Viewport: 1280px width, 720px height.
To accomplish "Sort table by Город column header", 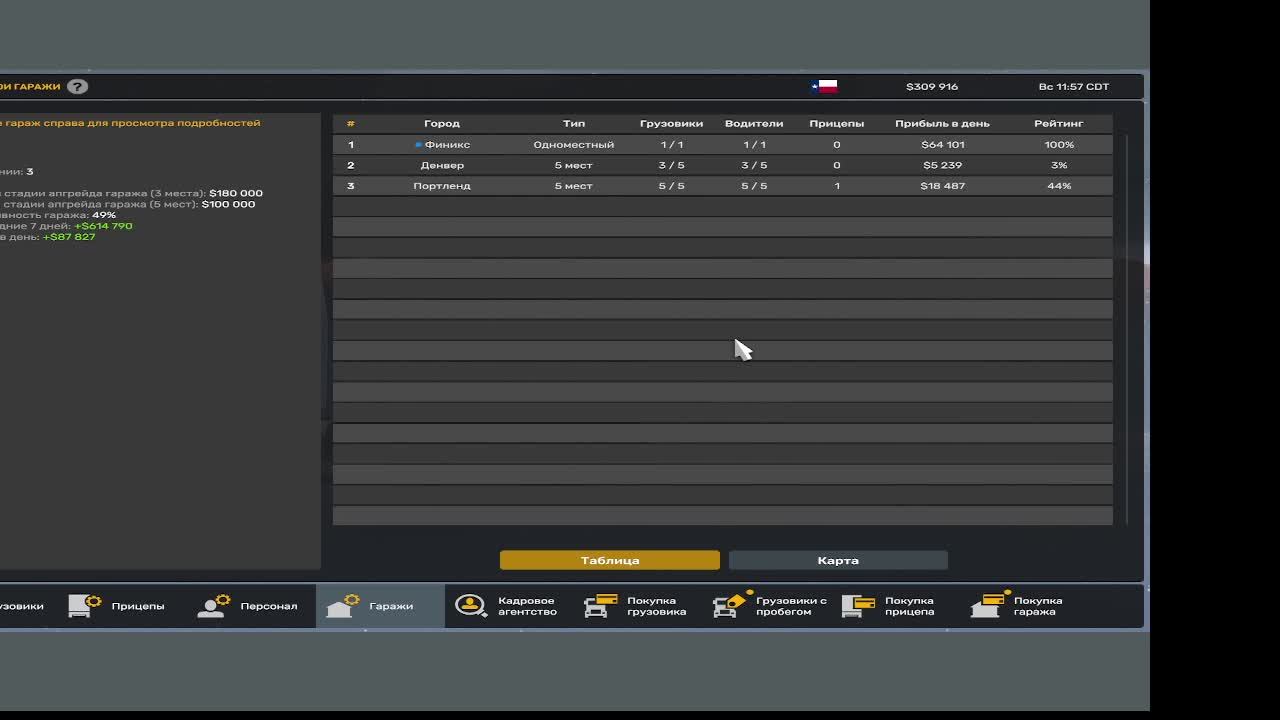I will 442,124.
